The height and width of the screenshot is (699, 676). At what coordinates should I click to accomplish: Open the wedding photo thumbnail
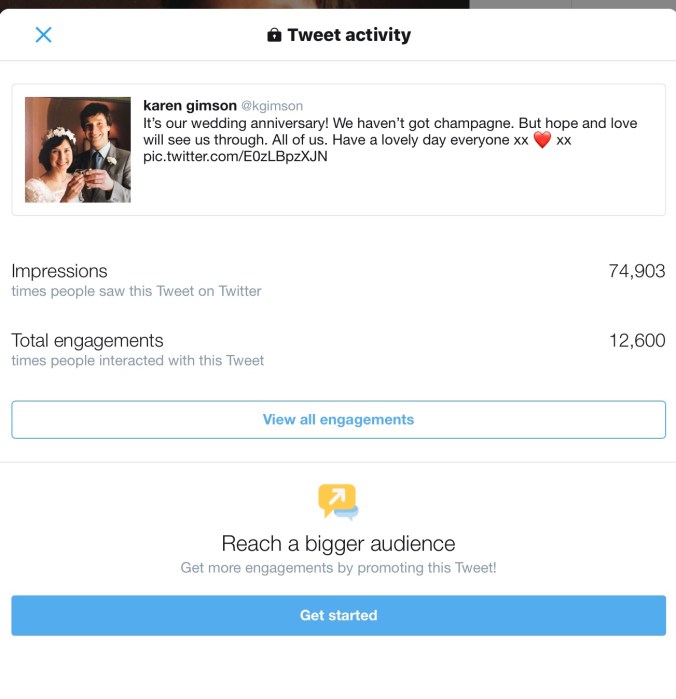(x=78, y=150)
